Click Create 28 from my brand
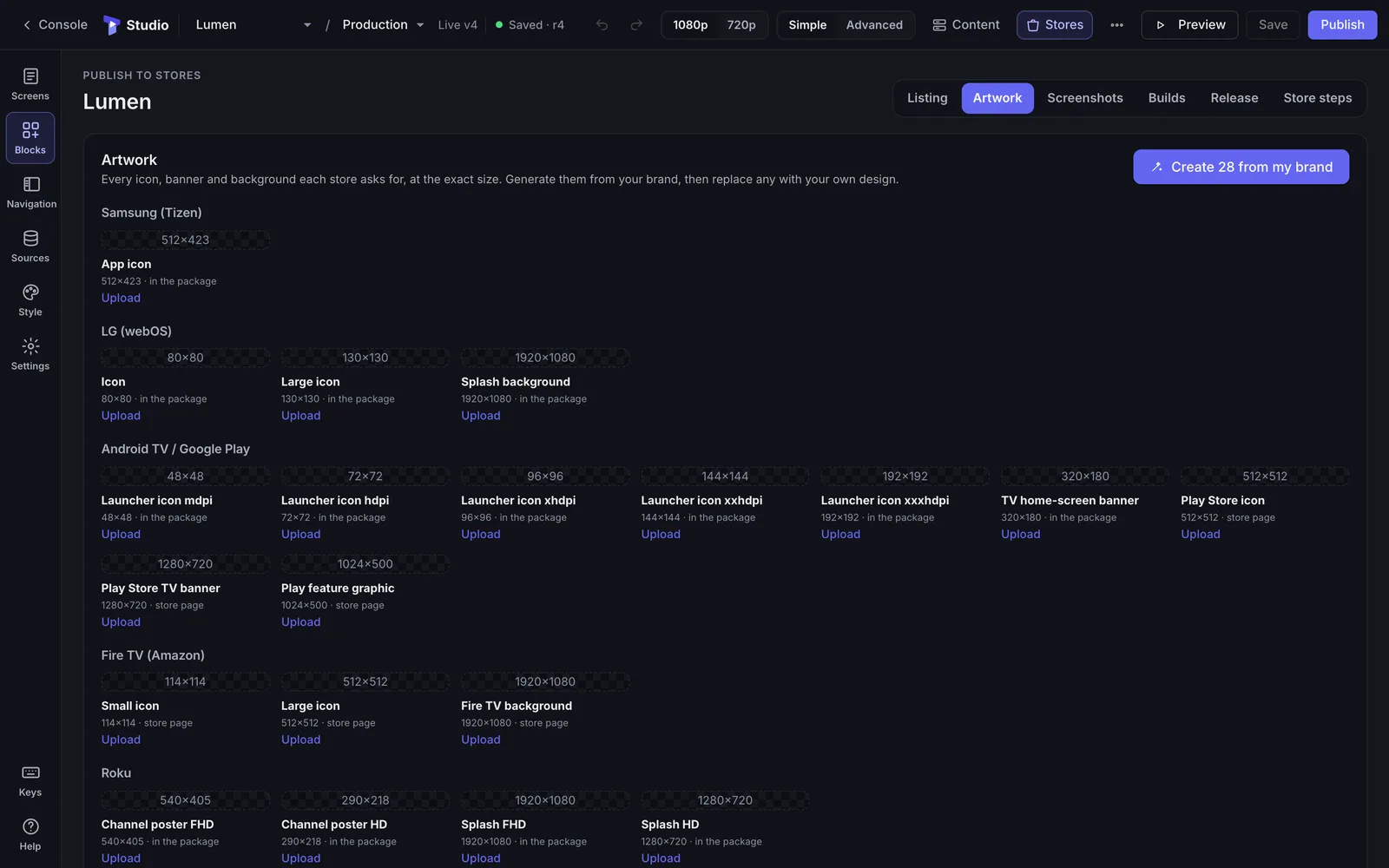 pos(1241,167)
